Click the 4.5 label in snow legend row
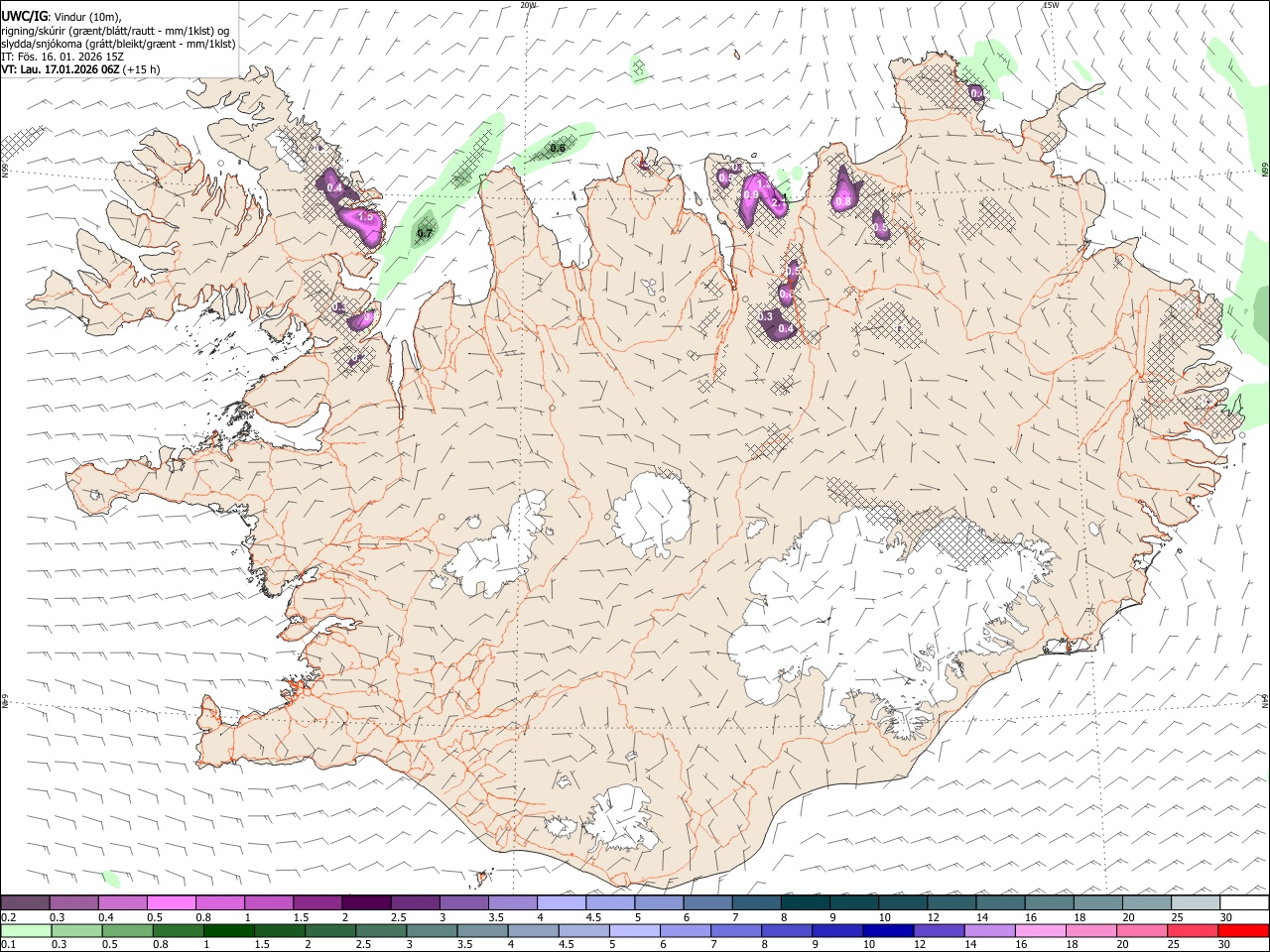 pos(593,917)
